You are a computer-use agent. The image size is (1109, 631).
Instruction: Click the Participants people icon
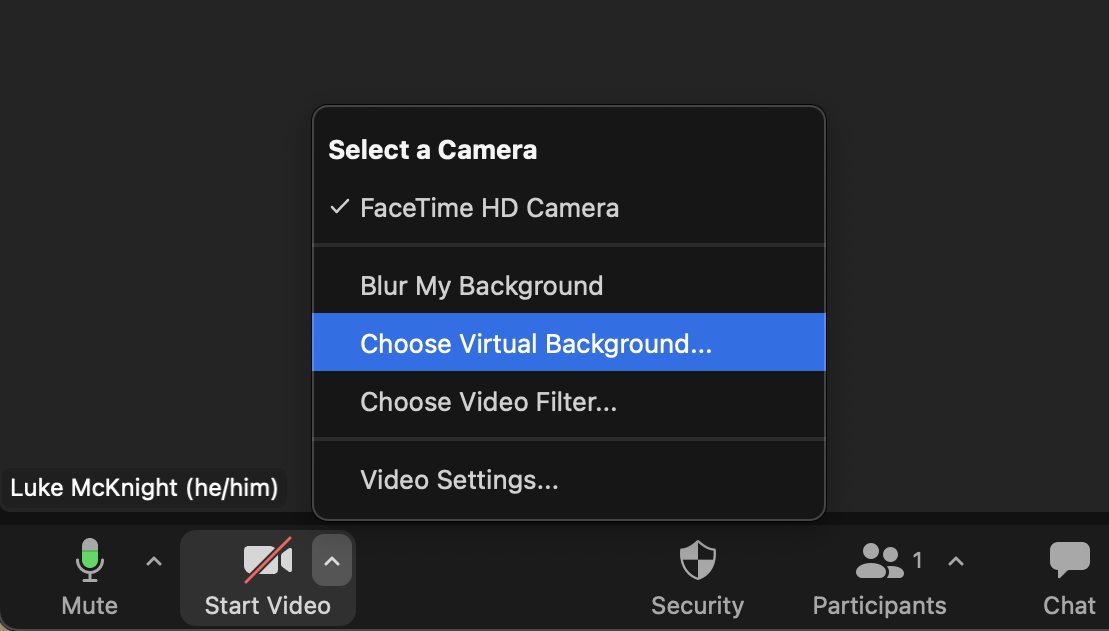click(x=880, y=561)
